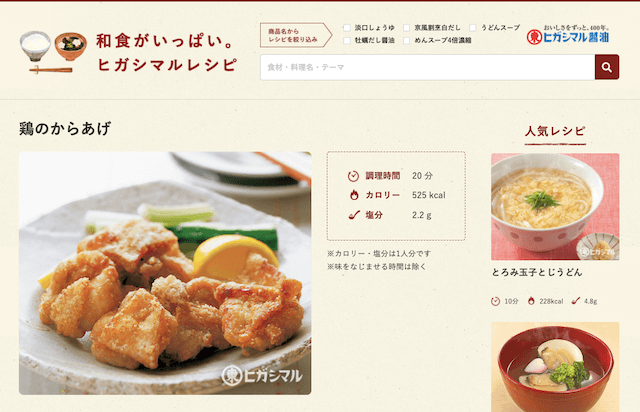Click the clock icon next to 10分
This screenshot has height=412, width=640.
[x=495, y=301]
